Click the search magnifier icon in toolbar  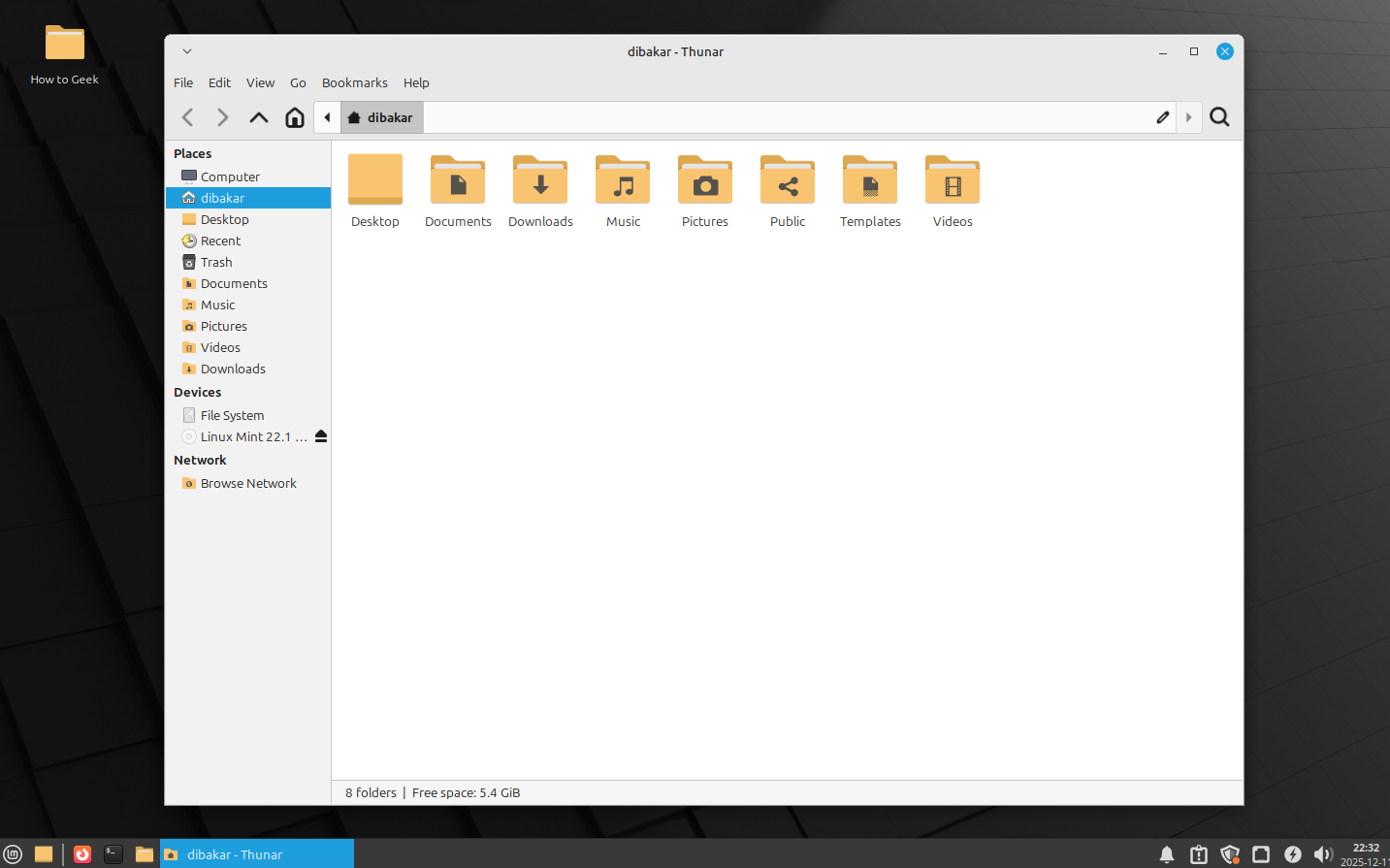[x=1219, y=116]
